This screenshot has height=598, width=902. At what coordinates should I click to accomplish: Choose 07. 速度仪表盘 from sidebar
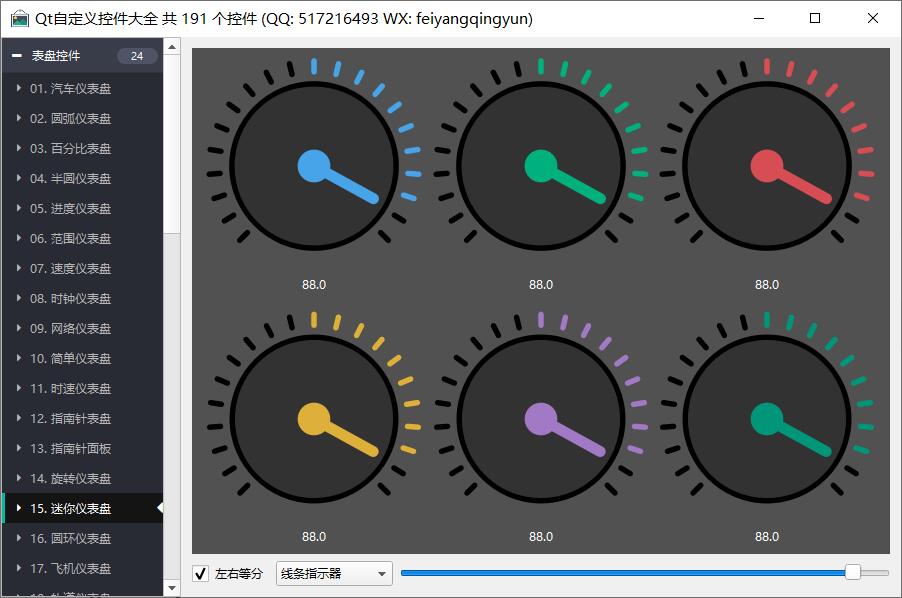tap(70, 269)
